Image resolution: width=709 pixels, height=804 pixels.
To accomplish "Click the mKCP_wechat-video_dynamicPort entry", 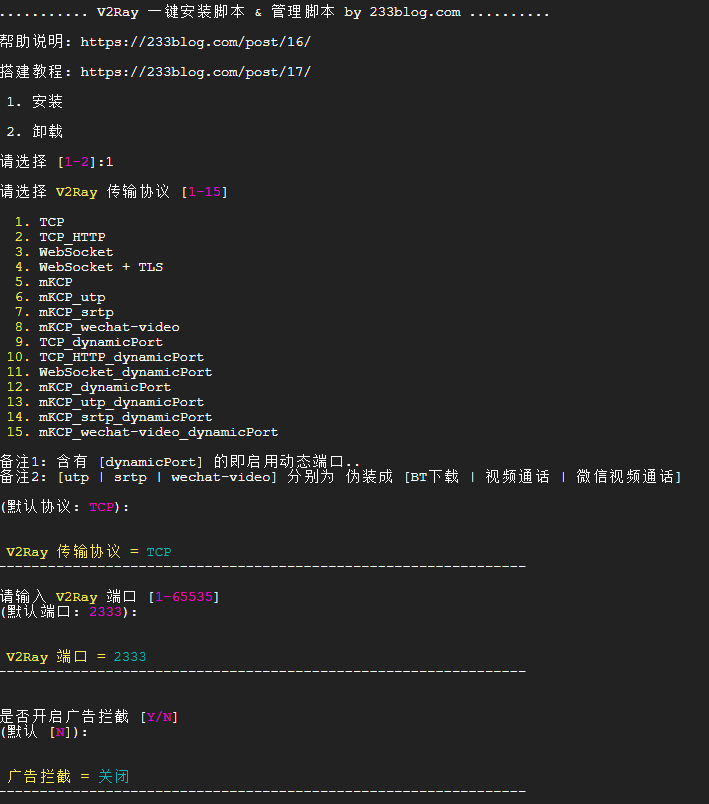I will point(158,432).
